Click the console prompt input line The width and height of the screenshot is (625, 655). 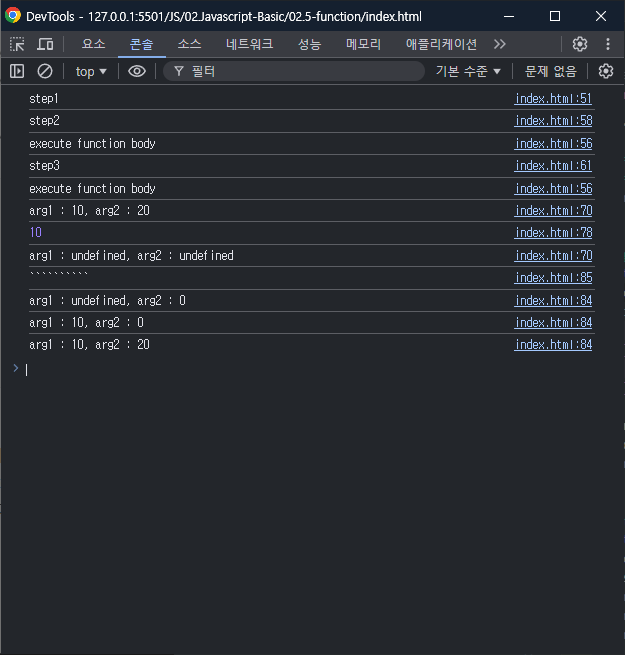coord(309,369)
